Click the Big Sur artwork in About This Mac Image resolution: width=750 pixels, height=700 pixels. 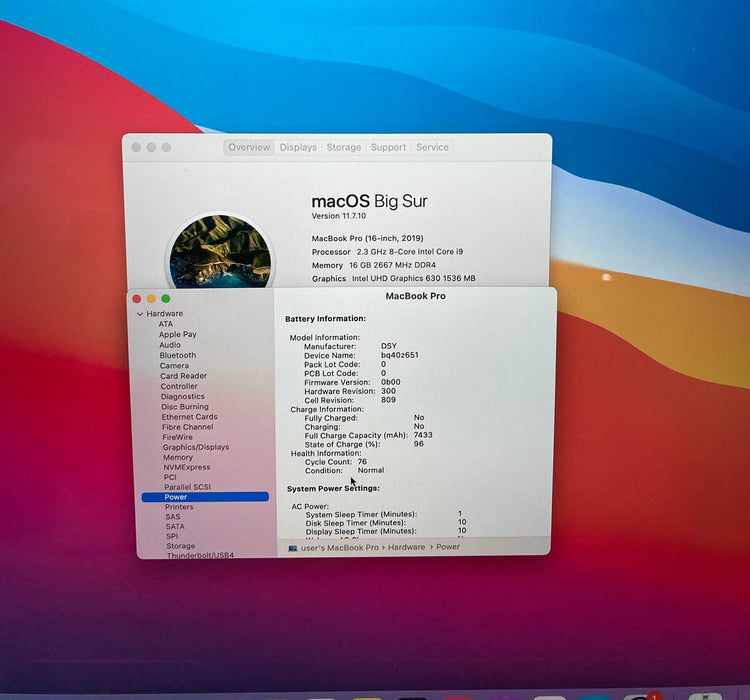(221, 251)
